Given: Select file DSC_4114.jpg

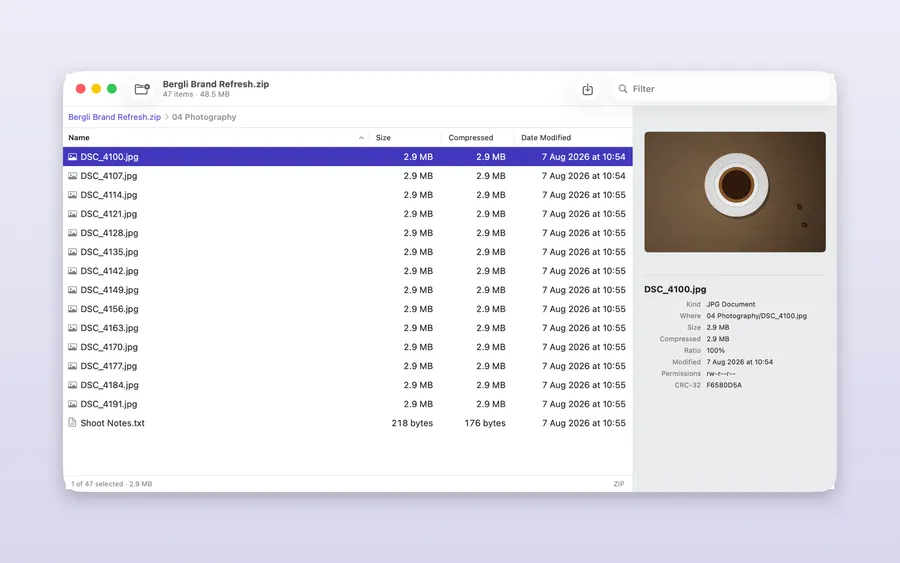Looking at the screenshot, I should (348, 195).
